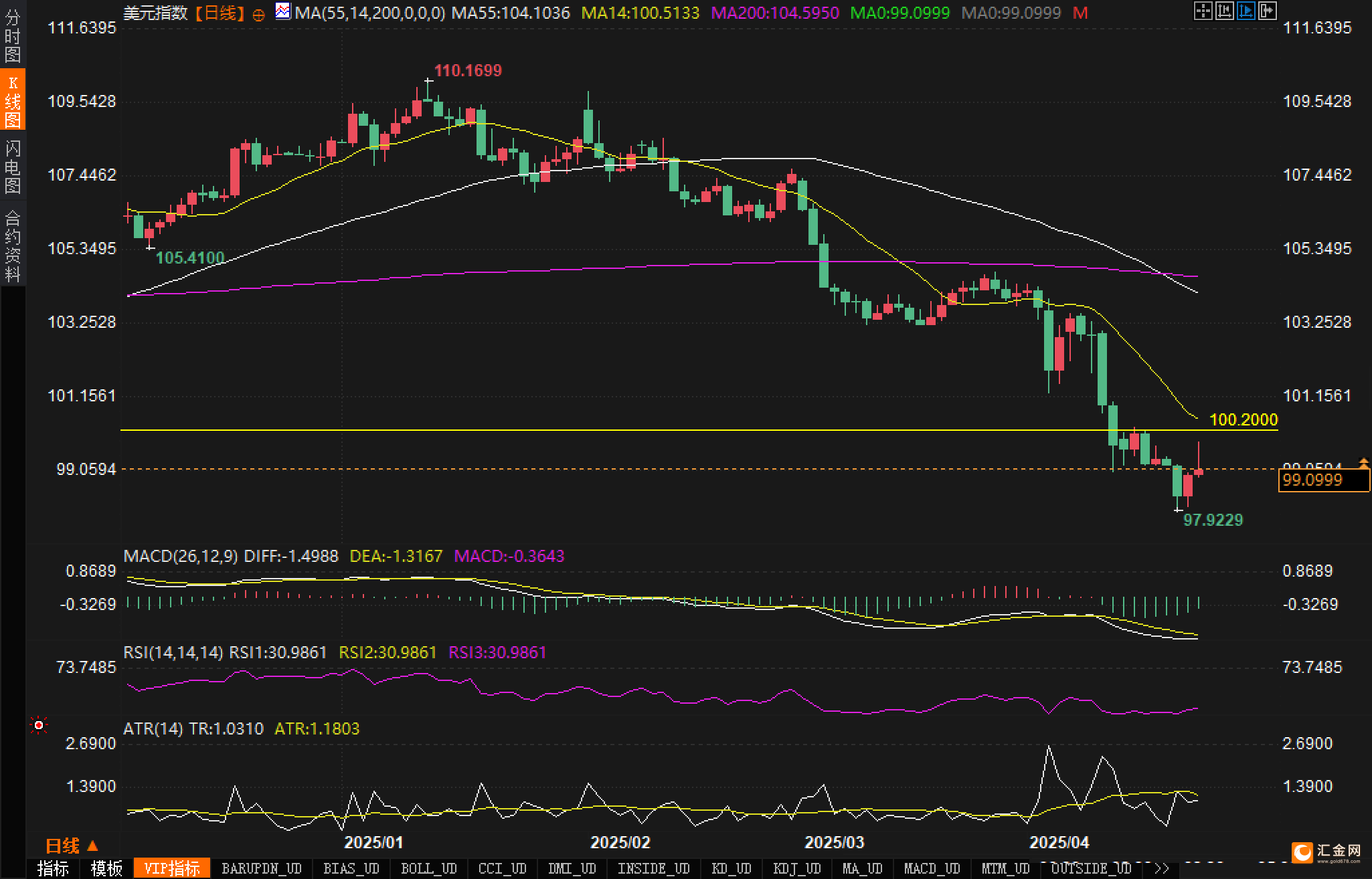The width and height of the screenshot is (1372, 879).
Task: Click the red sun marker icon
Action: pyautogui.click(x=39, y=725)
